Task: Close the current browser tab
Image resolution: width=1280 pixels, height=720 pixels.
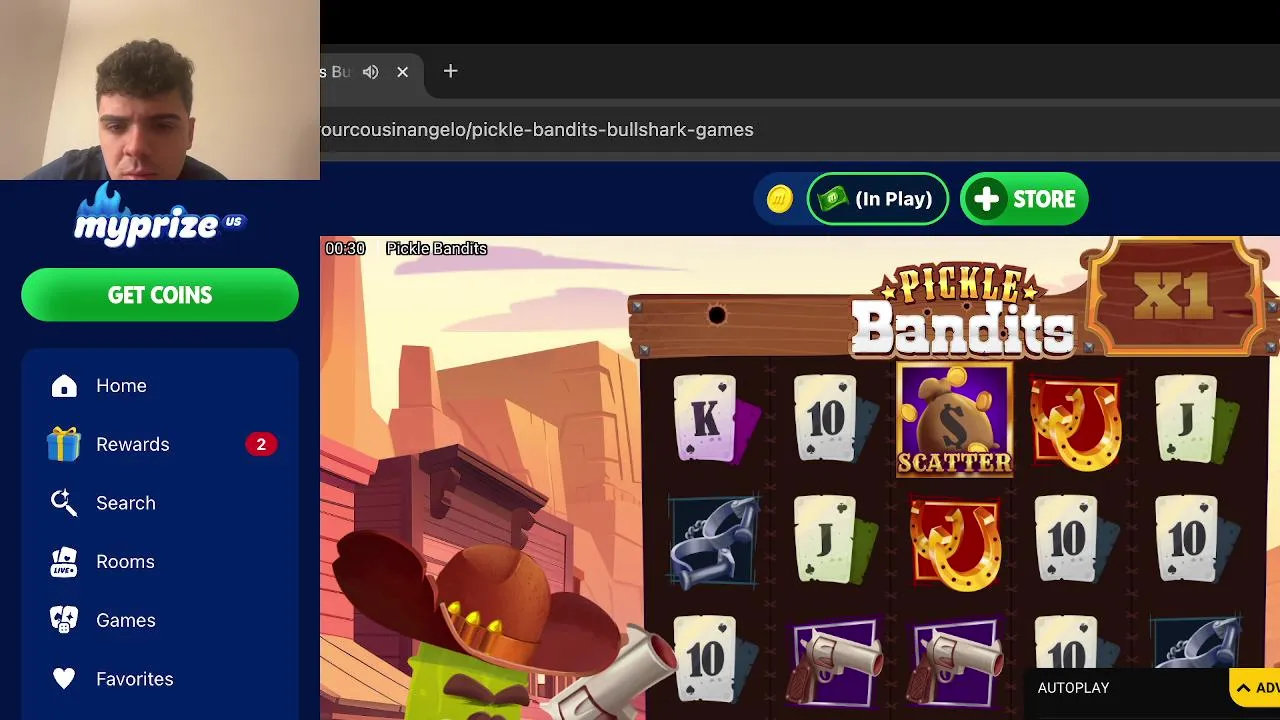Action: 402,72
